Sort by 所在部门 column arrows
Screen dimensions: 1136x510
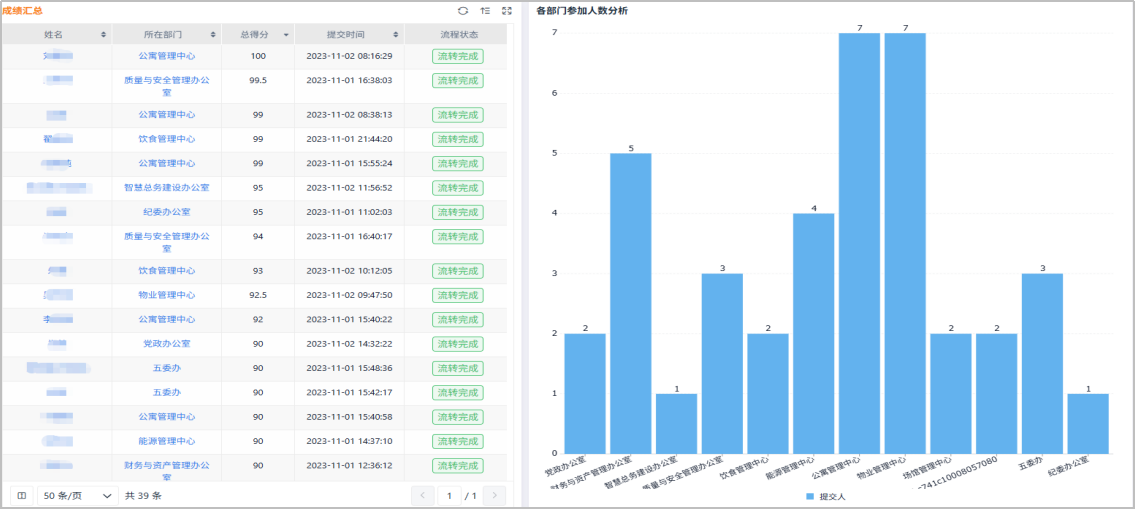212,34
